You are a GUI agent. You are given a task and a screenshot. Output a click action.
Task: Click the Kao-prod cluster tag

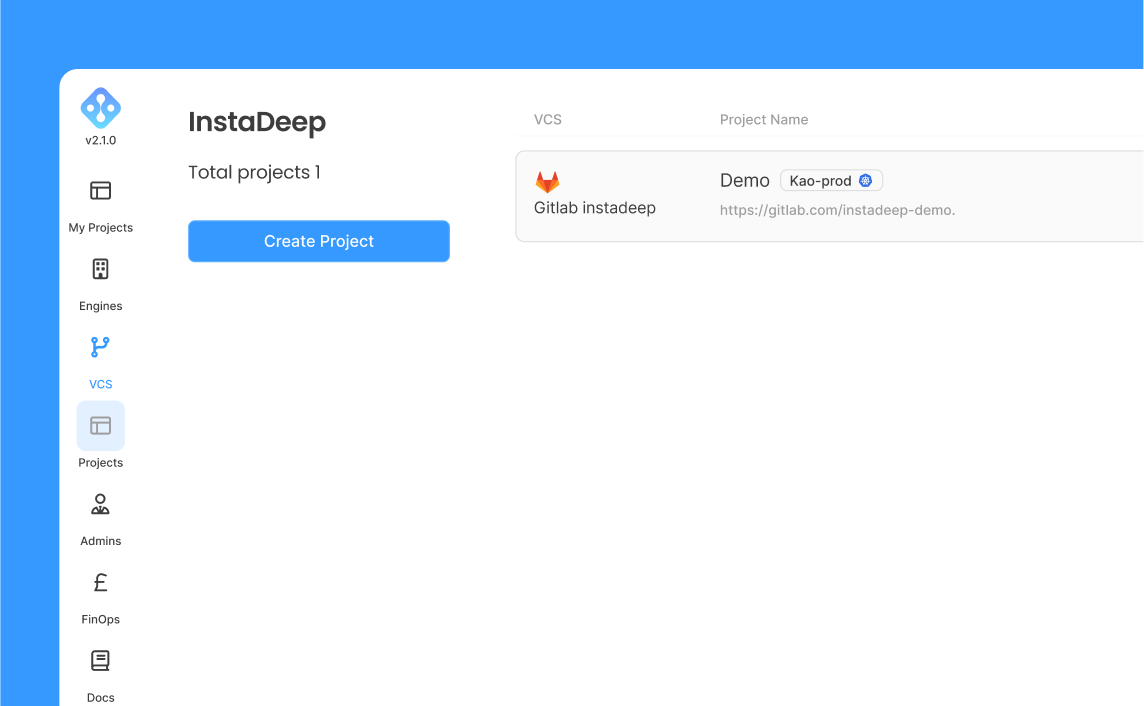(x=832, y=181)
